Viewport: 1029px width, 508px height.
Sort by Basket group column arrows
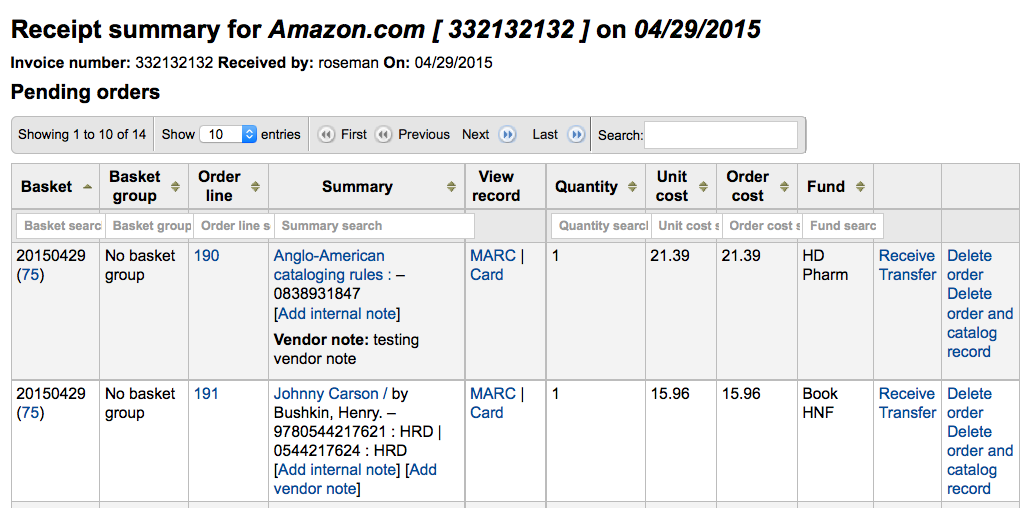click(x=176, y=187)
